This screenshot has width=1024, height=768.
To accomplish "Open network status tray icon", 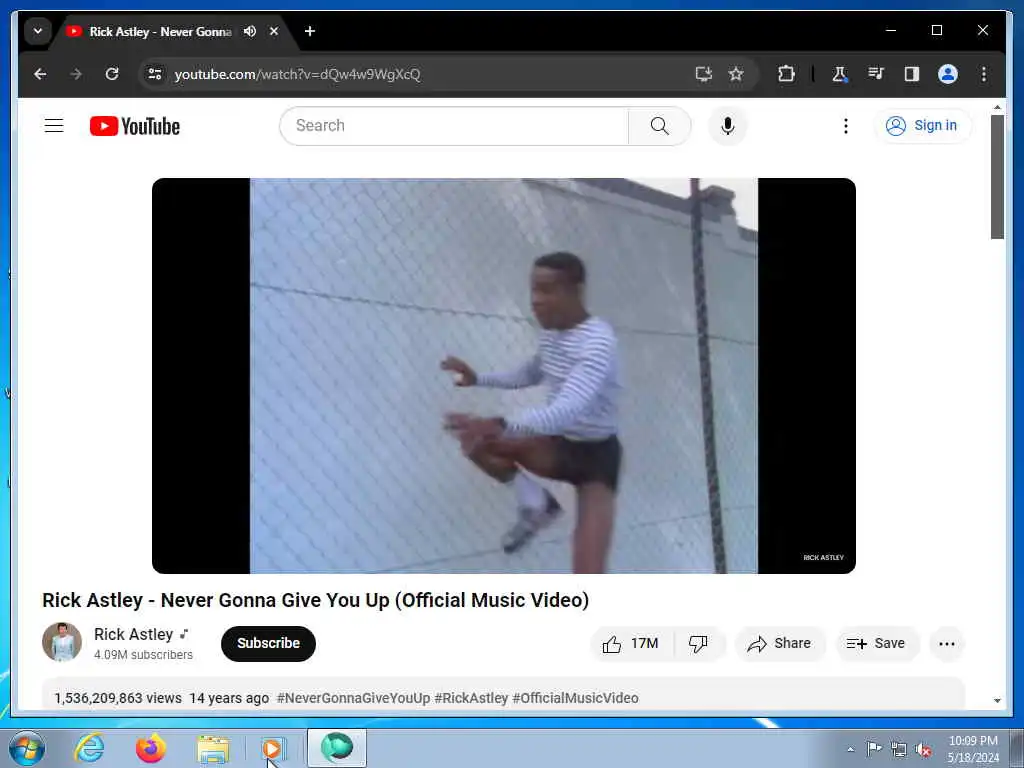I will 899,750.
